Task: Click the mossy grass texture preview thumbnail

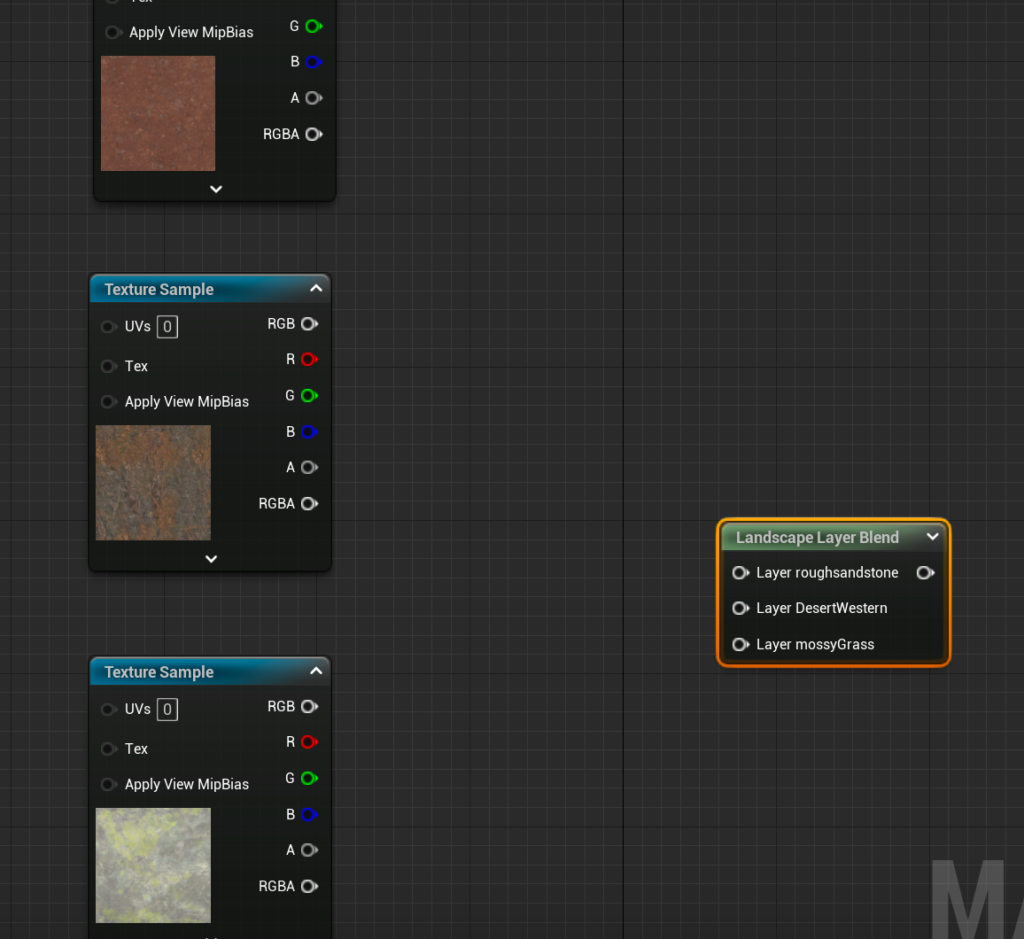Action: [153, 865]
